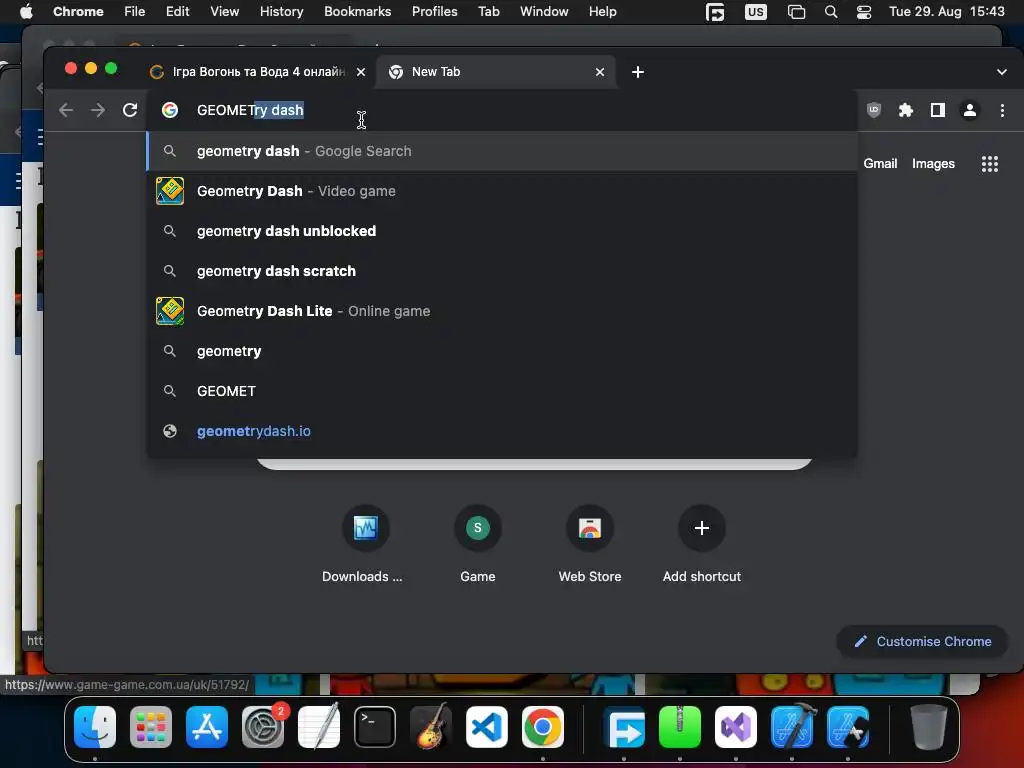Open the uBlock shield extension icon
This screenshot has height=768, width=1024.
pyautogui.click(x=874, y=110)
